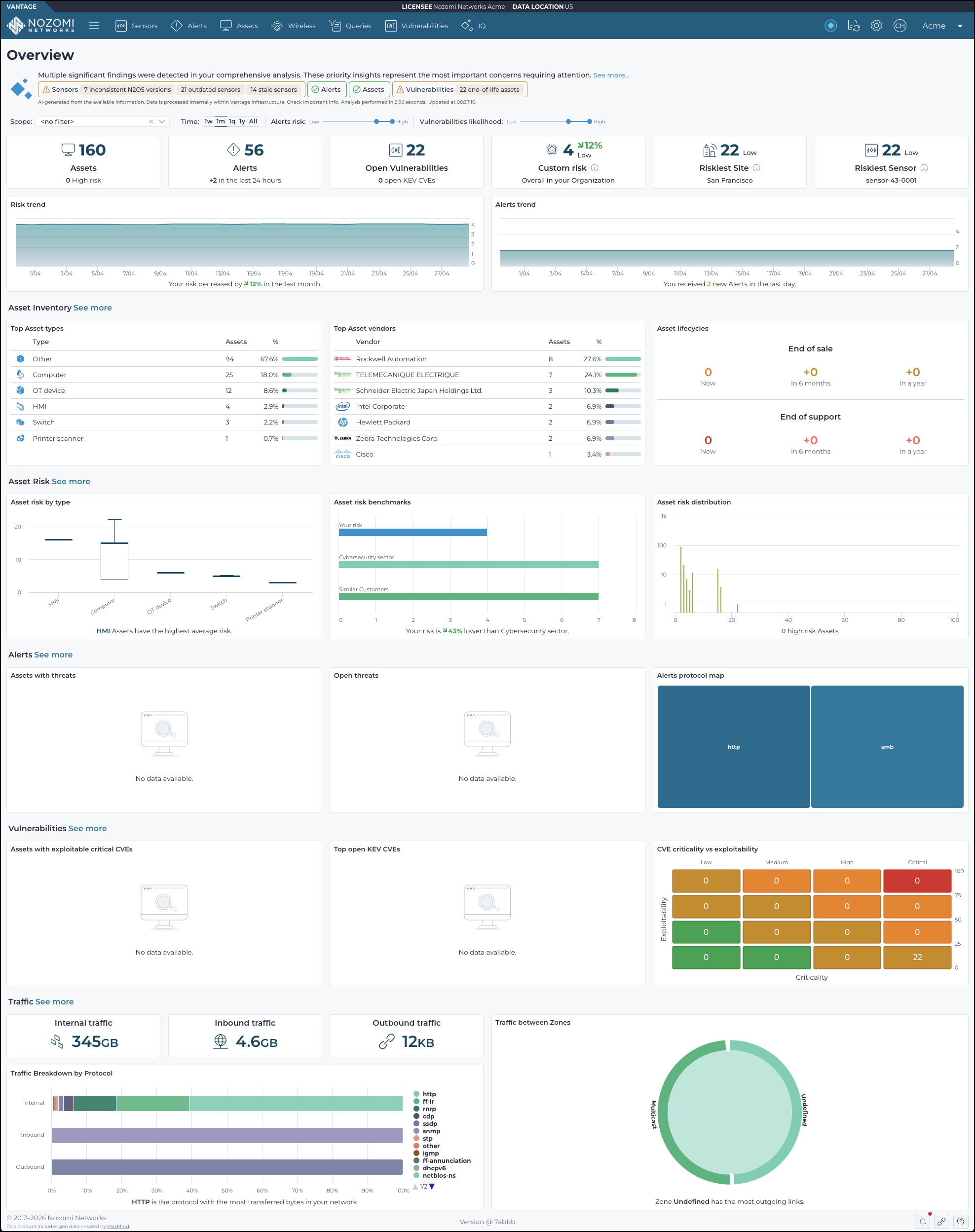This screenshot has height=1232, width=975.
Task: Open the Vulnerabilities navigation item
Action: (x=416, y=26)
